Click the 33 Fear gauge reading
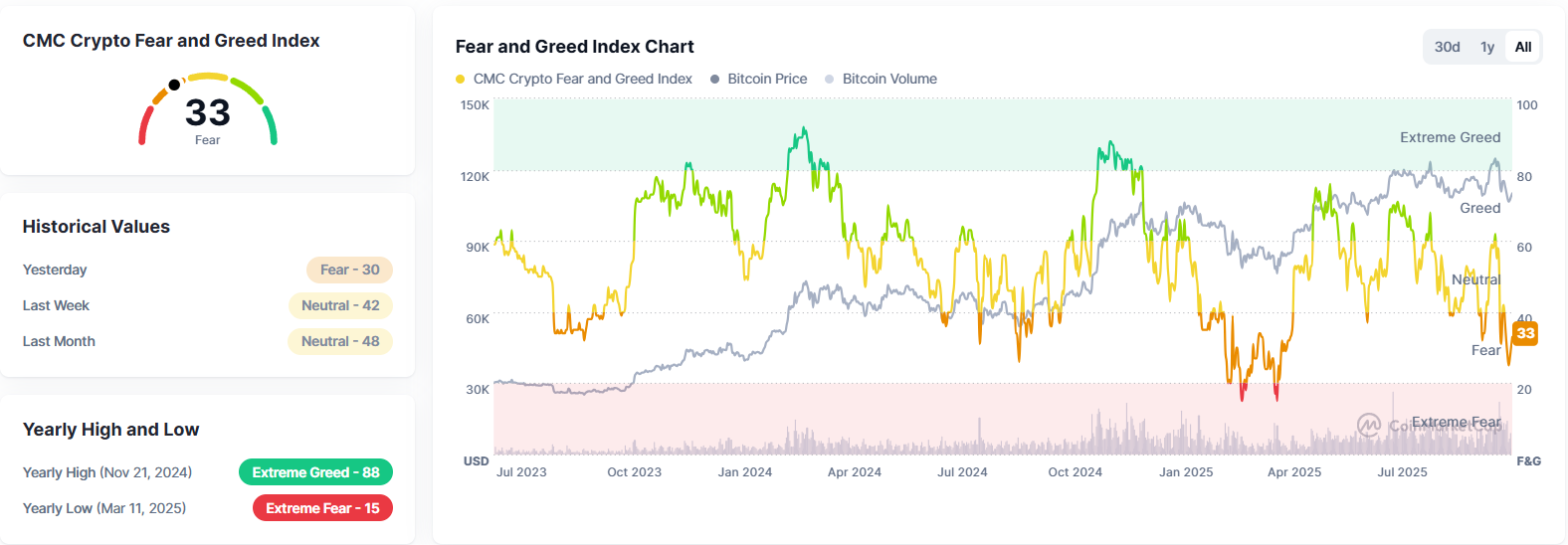Viewport: 1568px width, 545px height. [x=208, y=114]
